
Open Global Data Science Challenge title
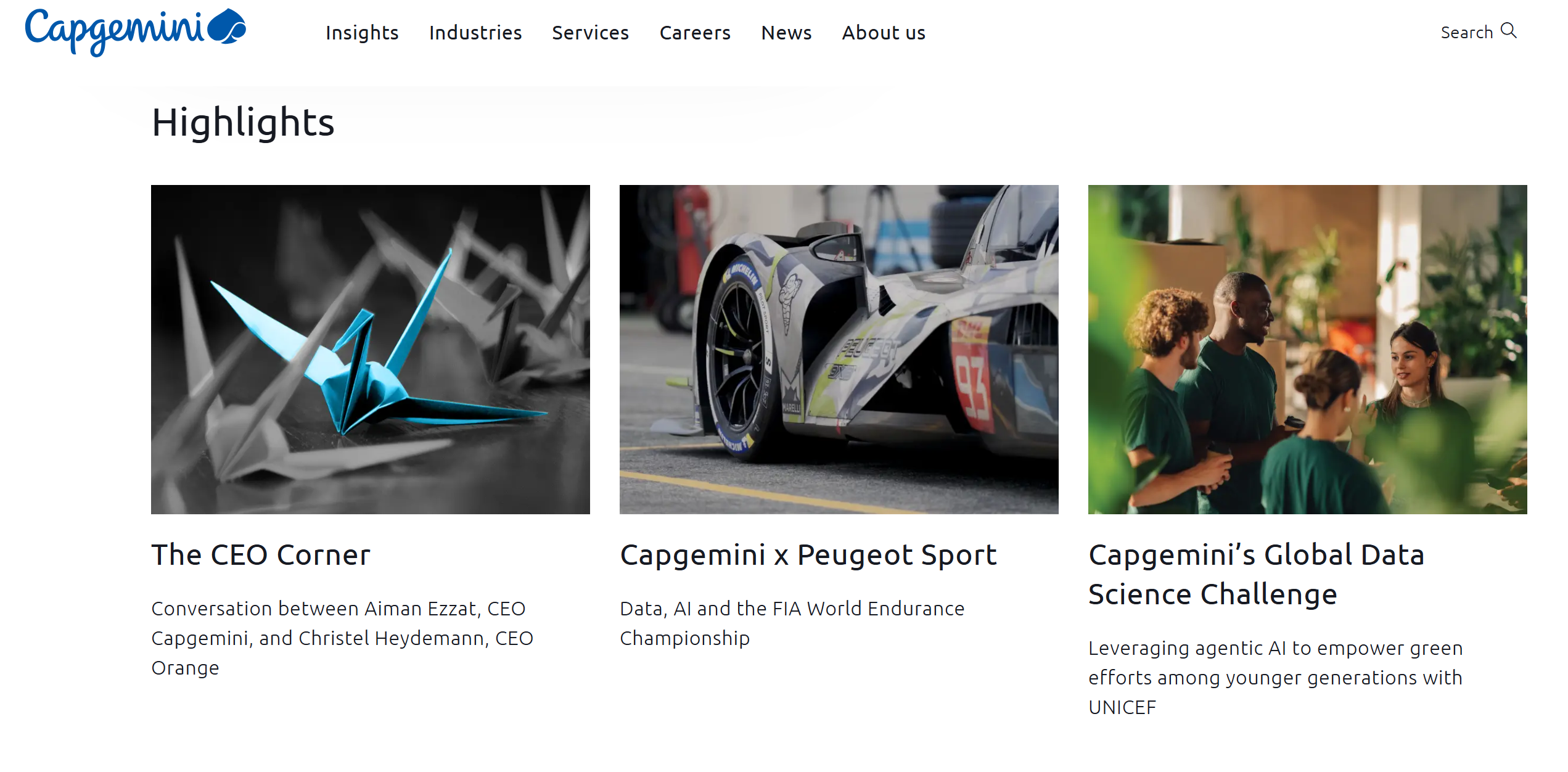click(1257, 575)
